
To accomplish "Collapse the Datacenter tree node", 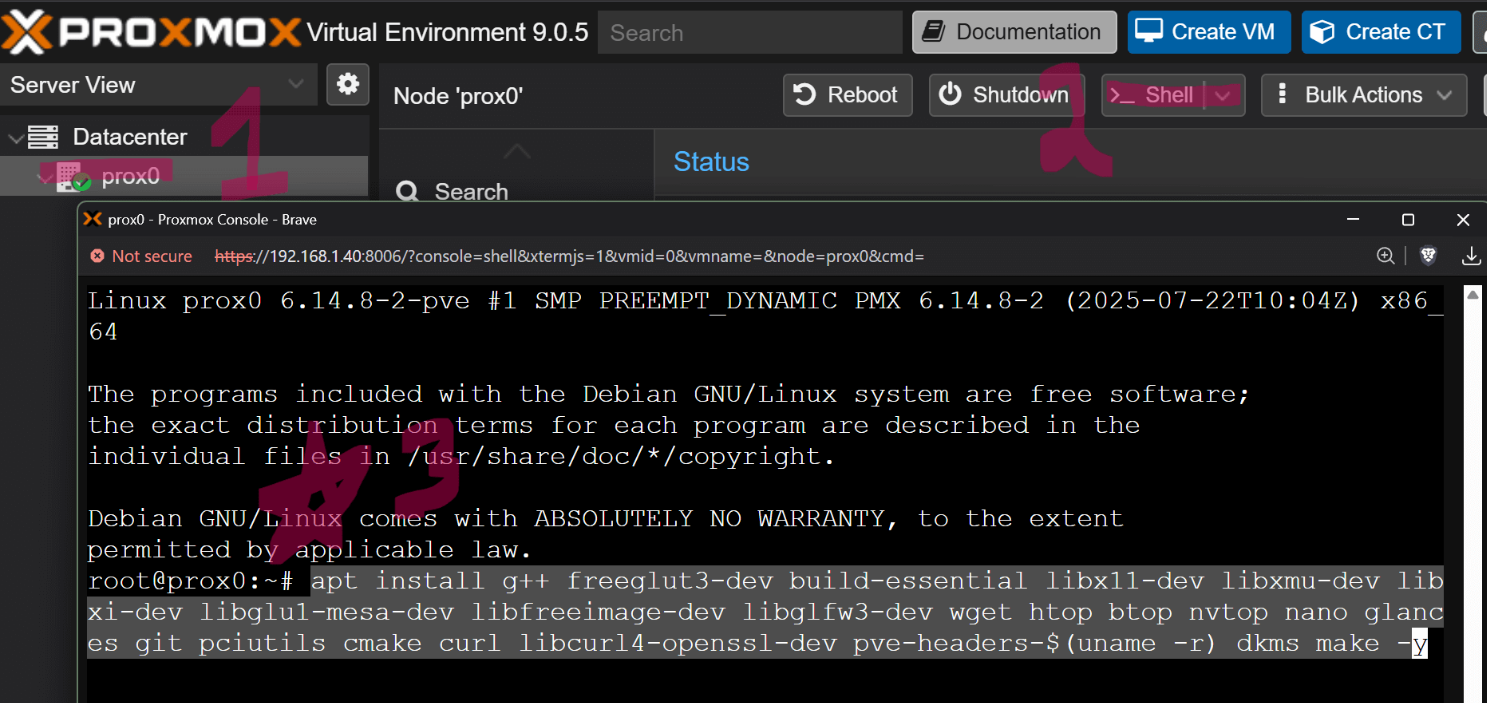I will (x=16, y=137).
